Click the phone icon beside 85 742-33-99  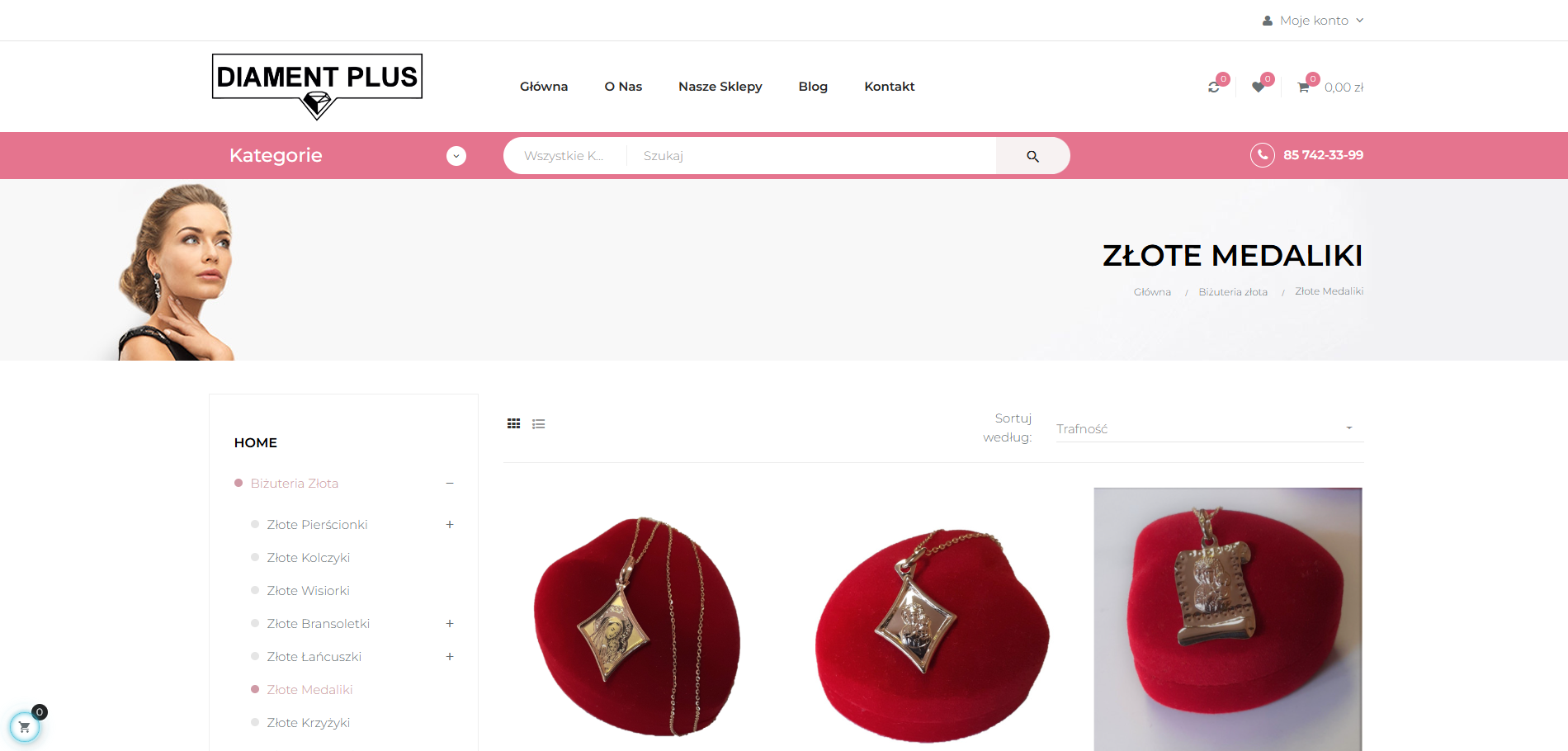(x=1263, y=155)
